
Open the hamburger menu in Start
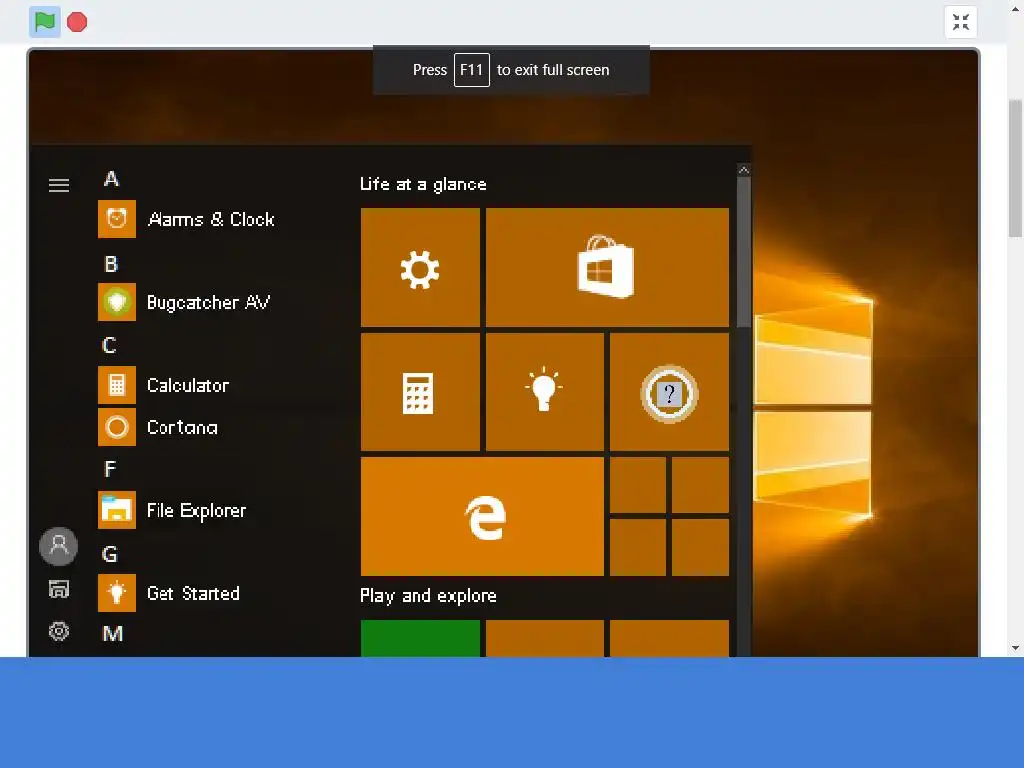point(59,185)
